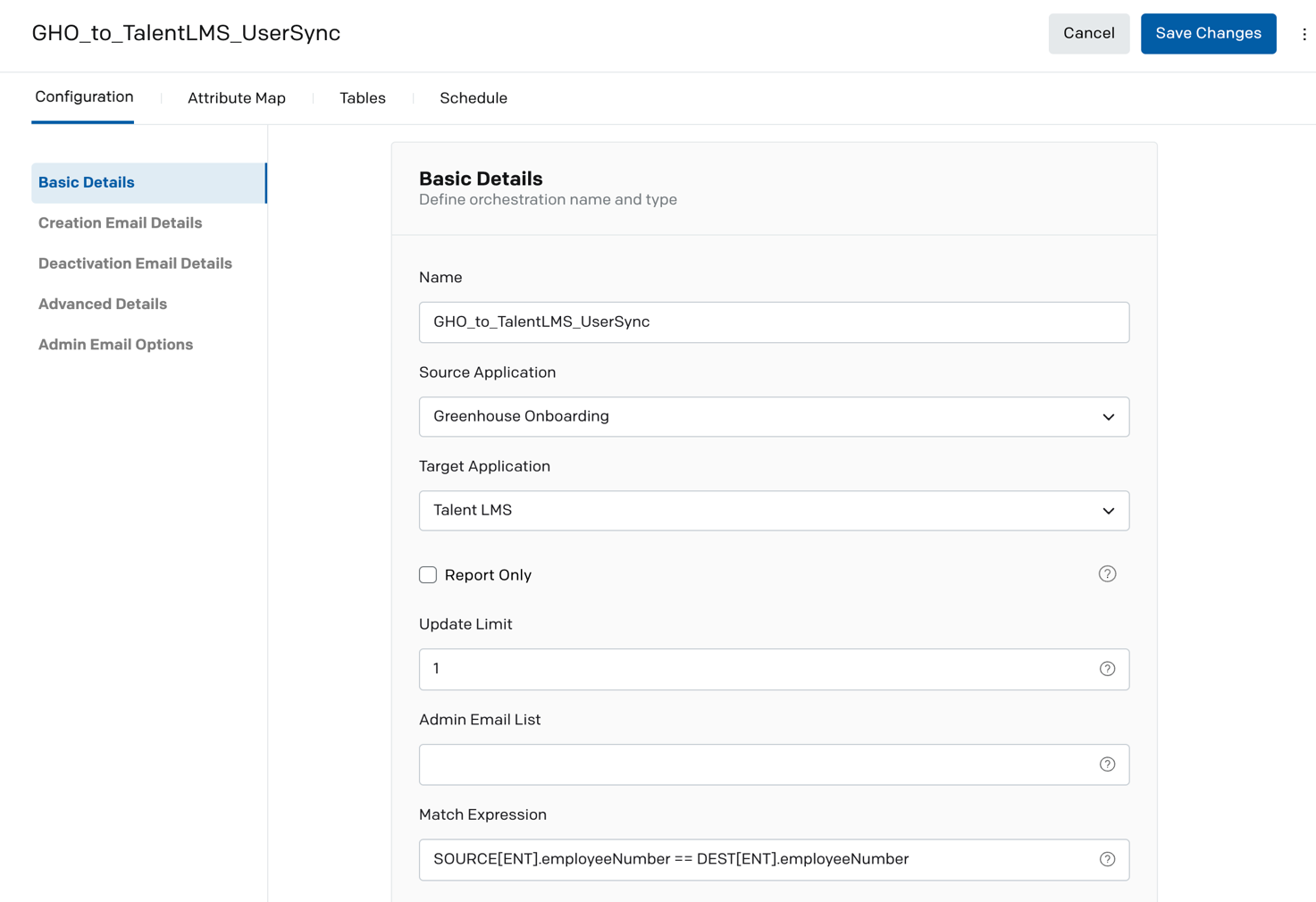Focus the Admin Email List input field
1316x902 pixels.
tap(774, 764)
